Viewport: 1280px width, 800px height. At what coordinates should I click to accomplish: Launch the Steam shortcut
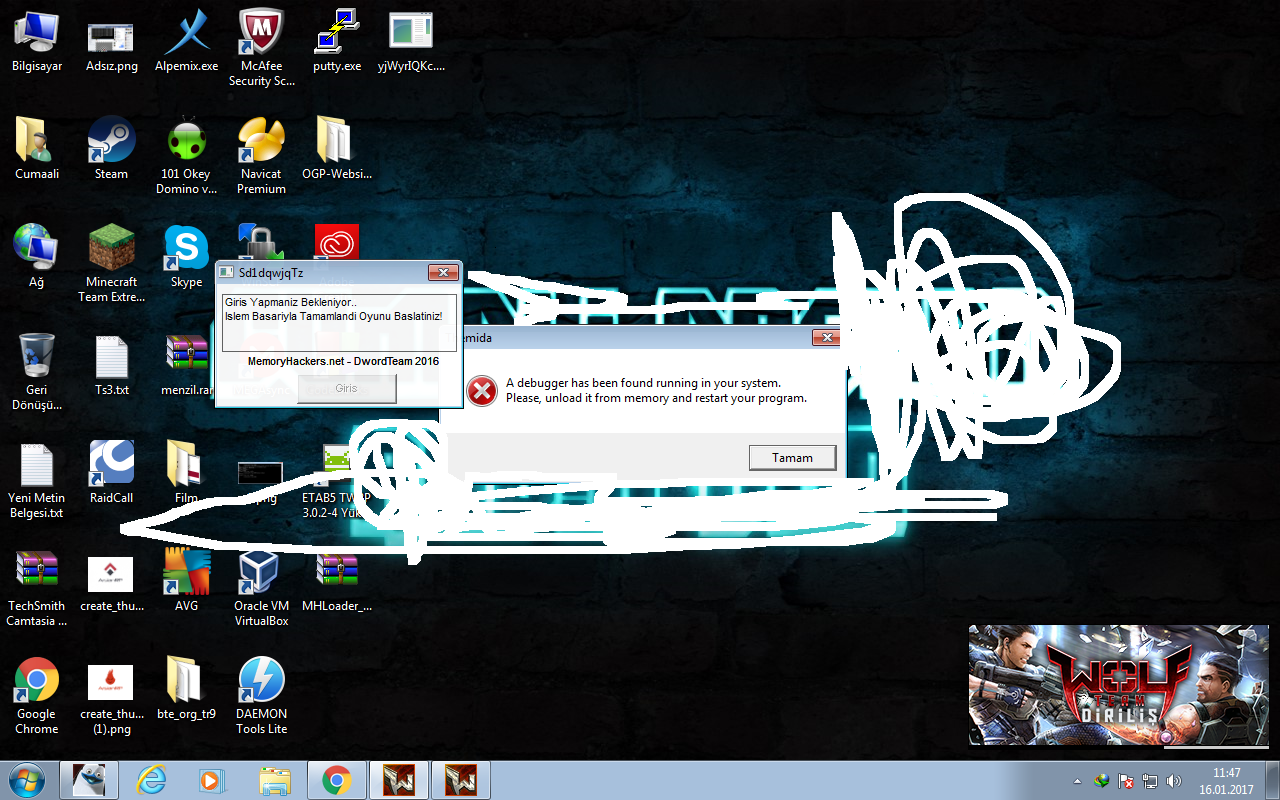[x=111, y=148]
